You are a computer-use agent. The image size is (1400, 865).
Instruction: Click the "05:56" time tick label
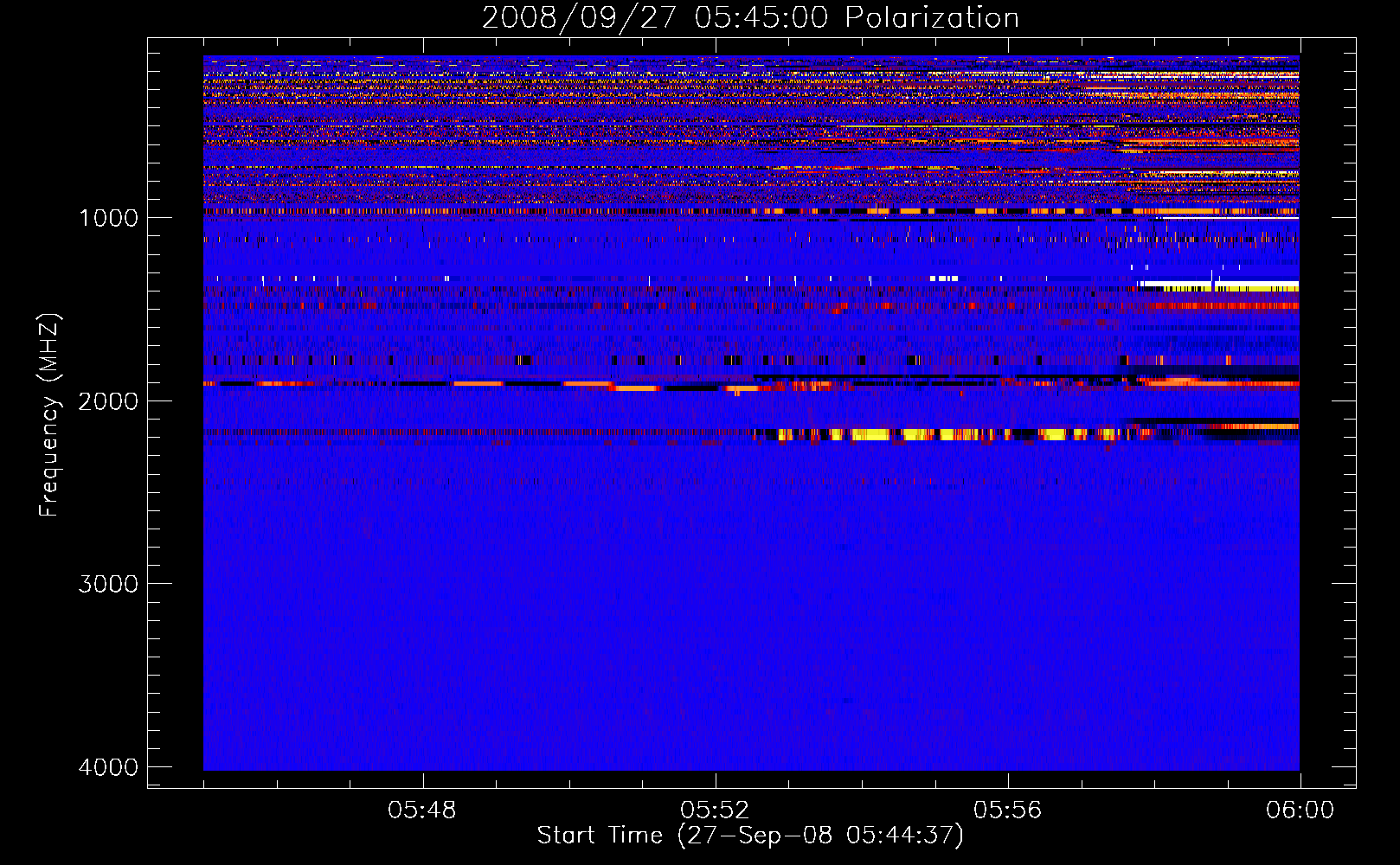point(1007,811)
